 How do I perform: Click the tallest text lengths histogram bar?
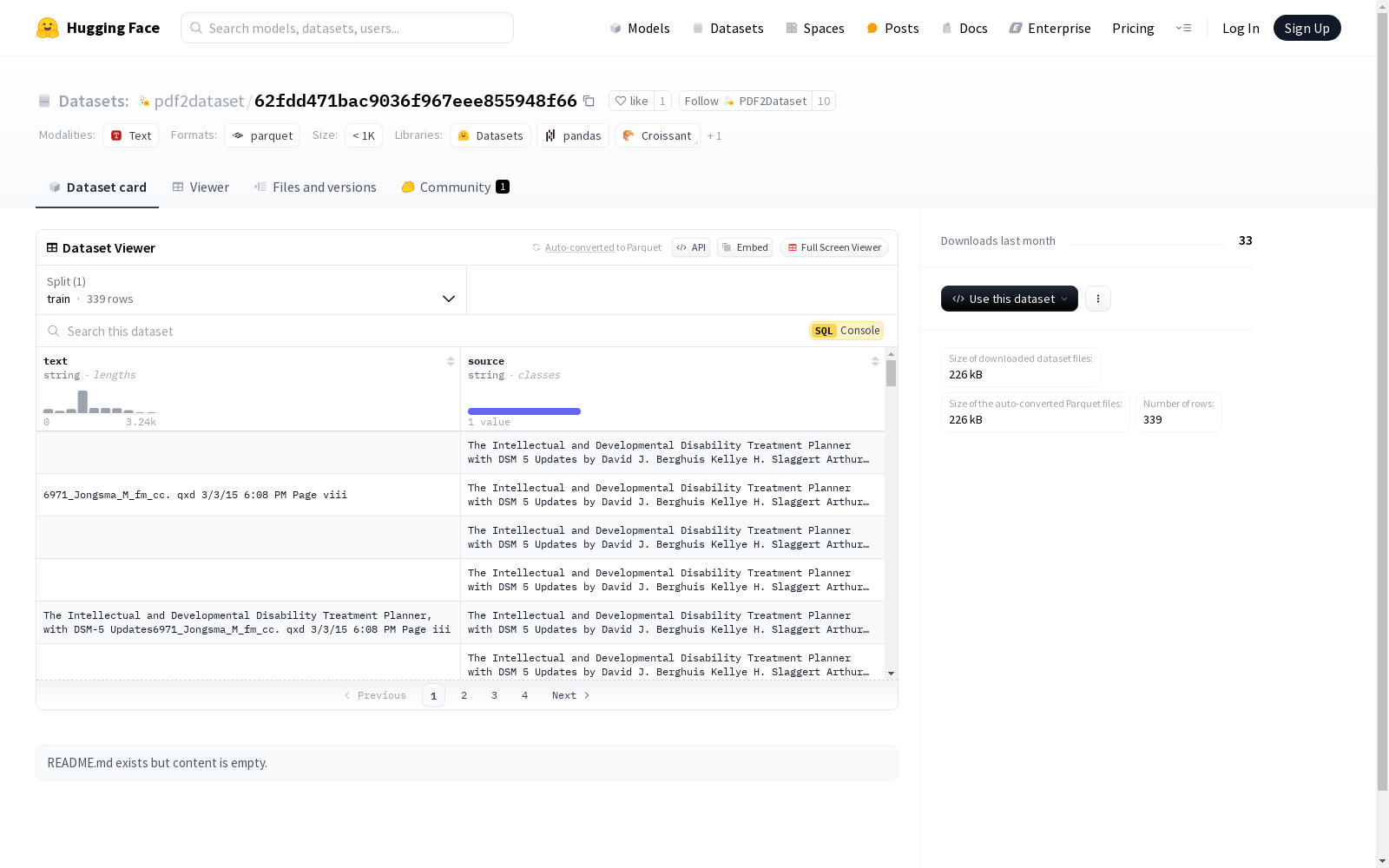tap(82, 402)
